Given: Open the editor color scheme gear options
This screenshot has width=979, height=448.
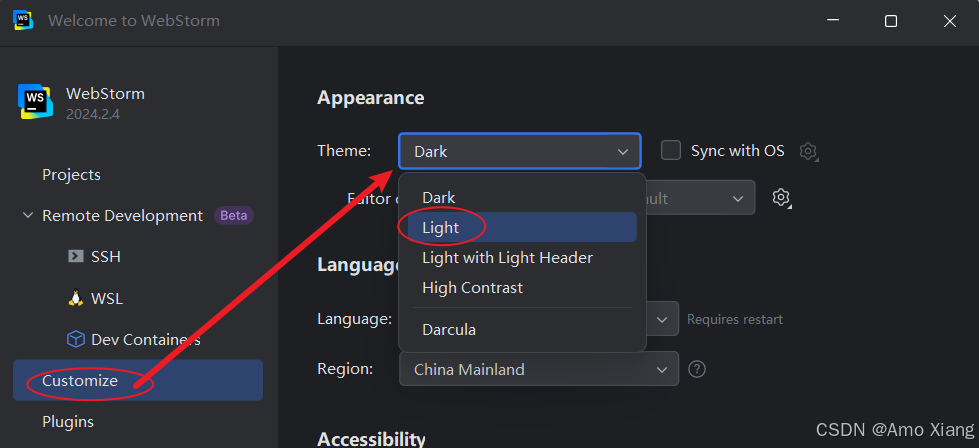Looking at the screenshot, I should 780,198.
